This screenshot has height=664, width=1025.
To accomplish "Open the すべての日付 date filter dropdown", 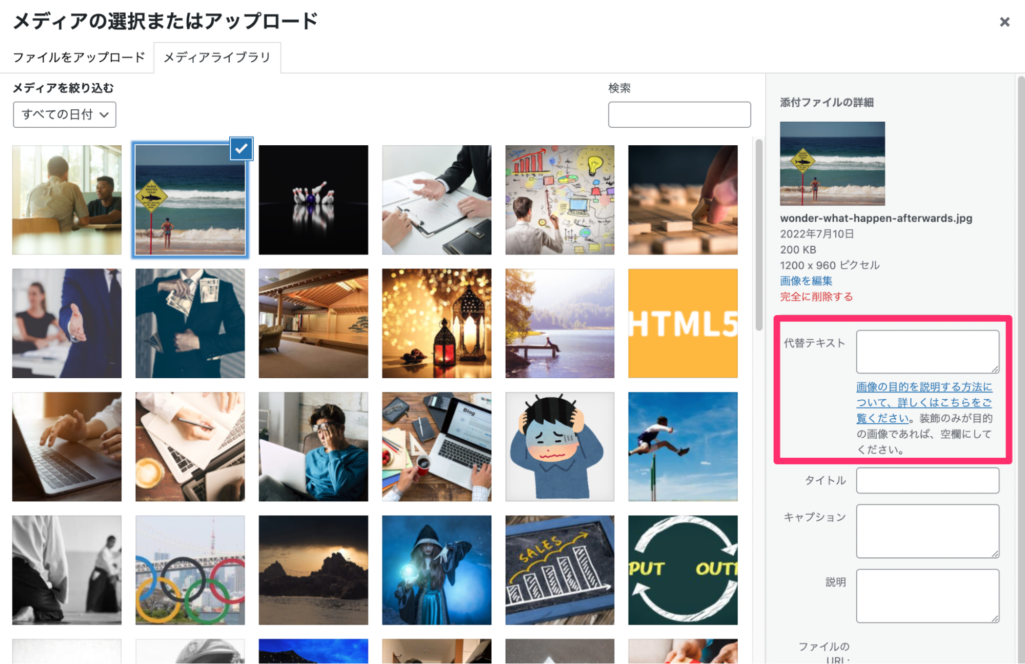I will [63, 115].
